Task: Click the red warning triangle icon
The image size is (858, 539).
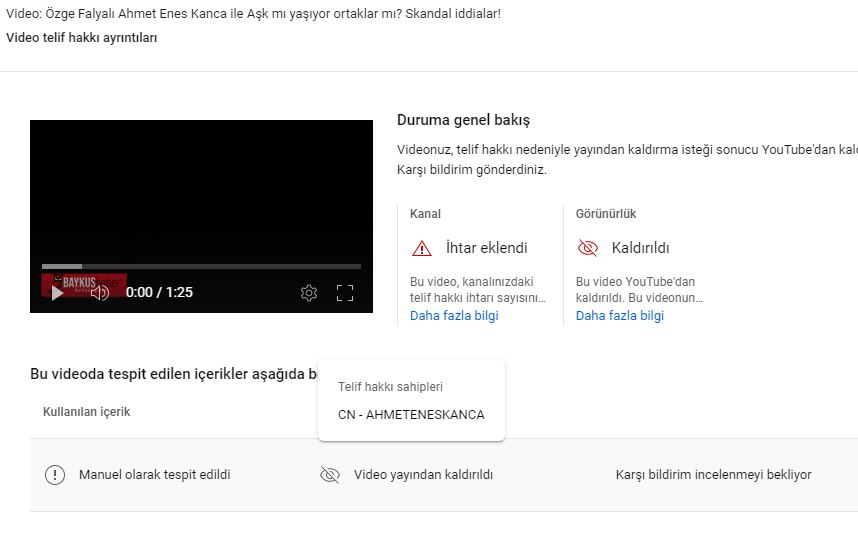Action: point(421,248)
